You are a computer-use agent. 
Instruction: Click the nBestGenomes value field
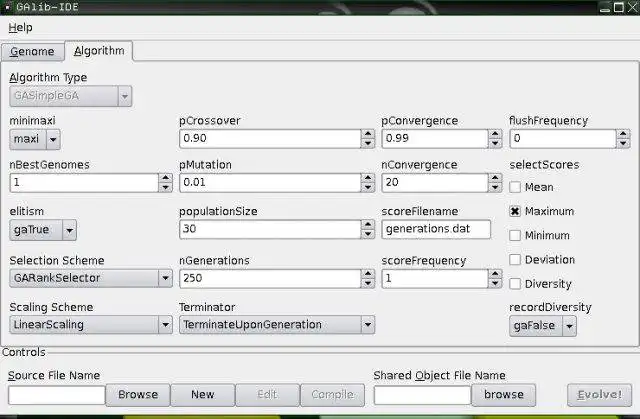coord(84,183)
